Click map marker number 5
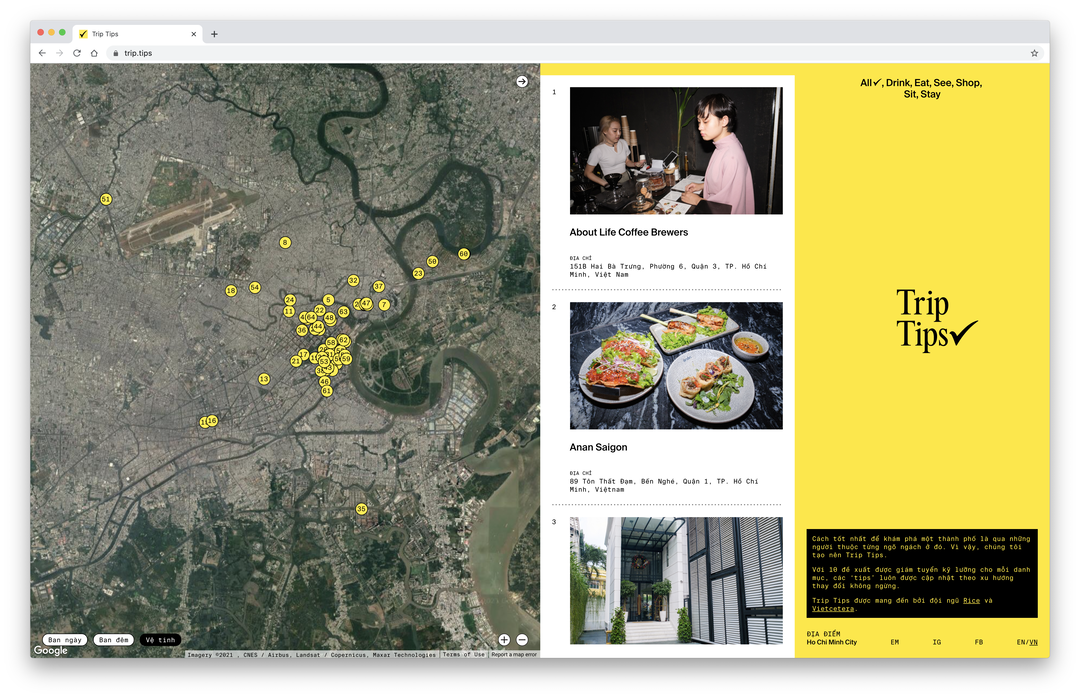 click(329, 300)
